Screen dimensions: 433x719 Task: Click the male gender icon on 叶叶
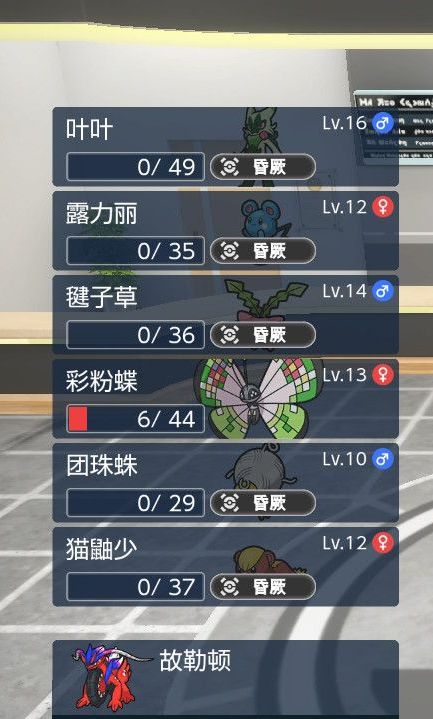point(383,123)
